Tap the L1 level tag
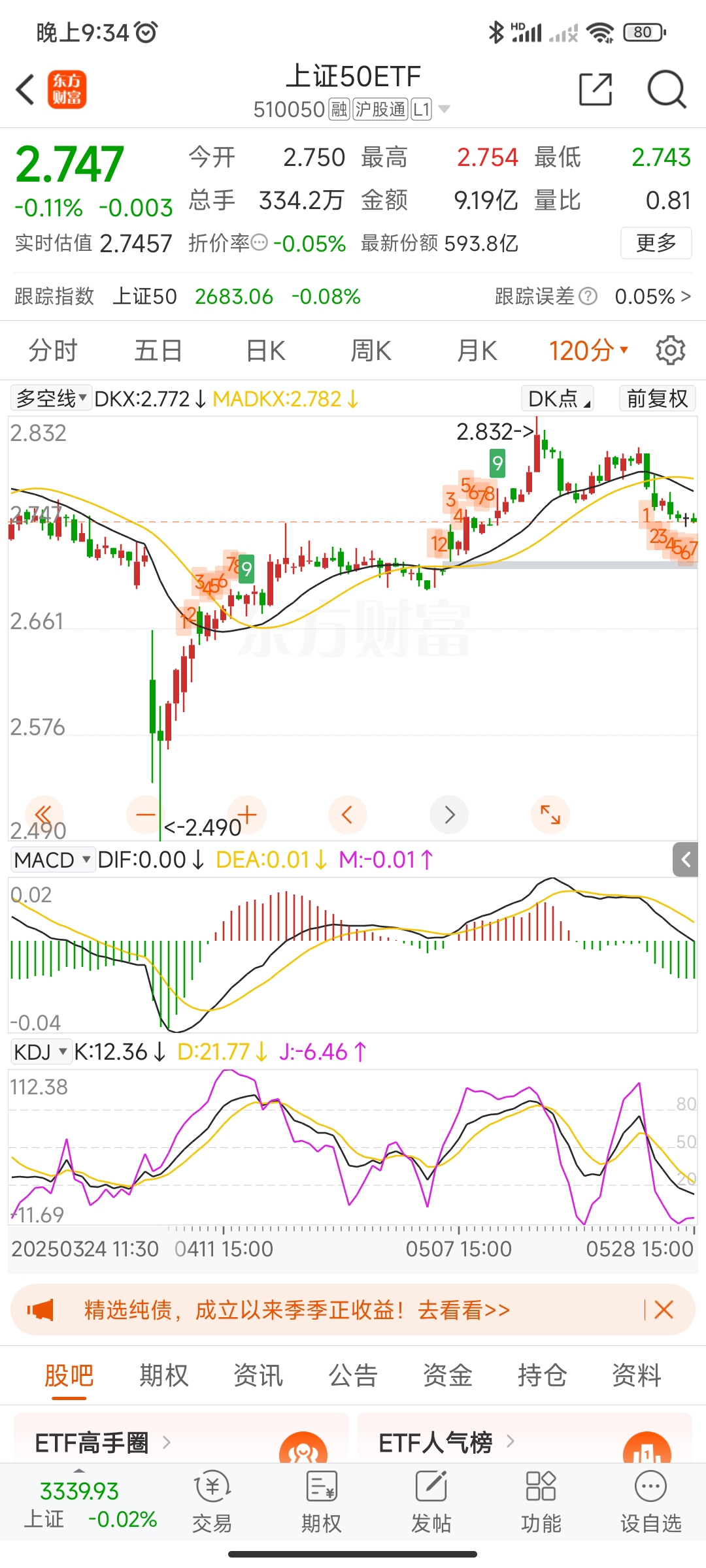This screenshot has height=1568, width=706. (x=422, y=109)
